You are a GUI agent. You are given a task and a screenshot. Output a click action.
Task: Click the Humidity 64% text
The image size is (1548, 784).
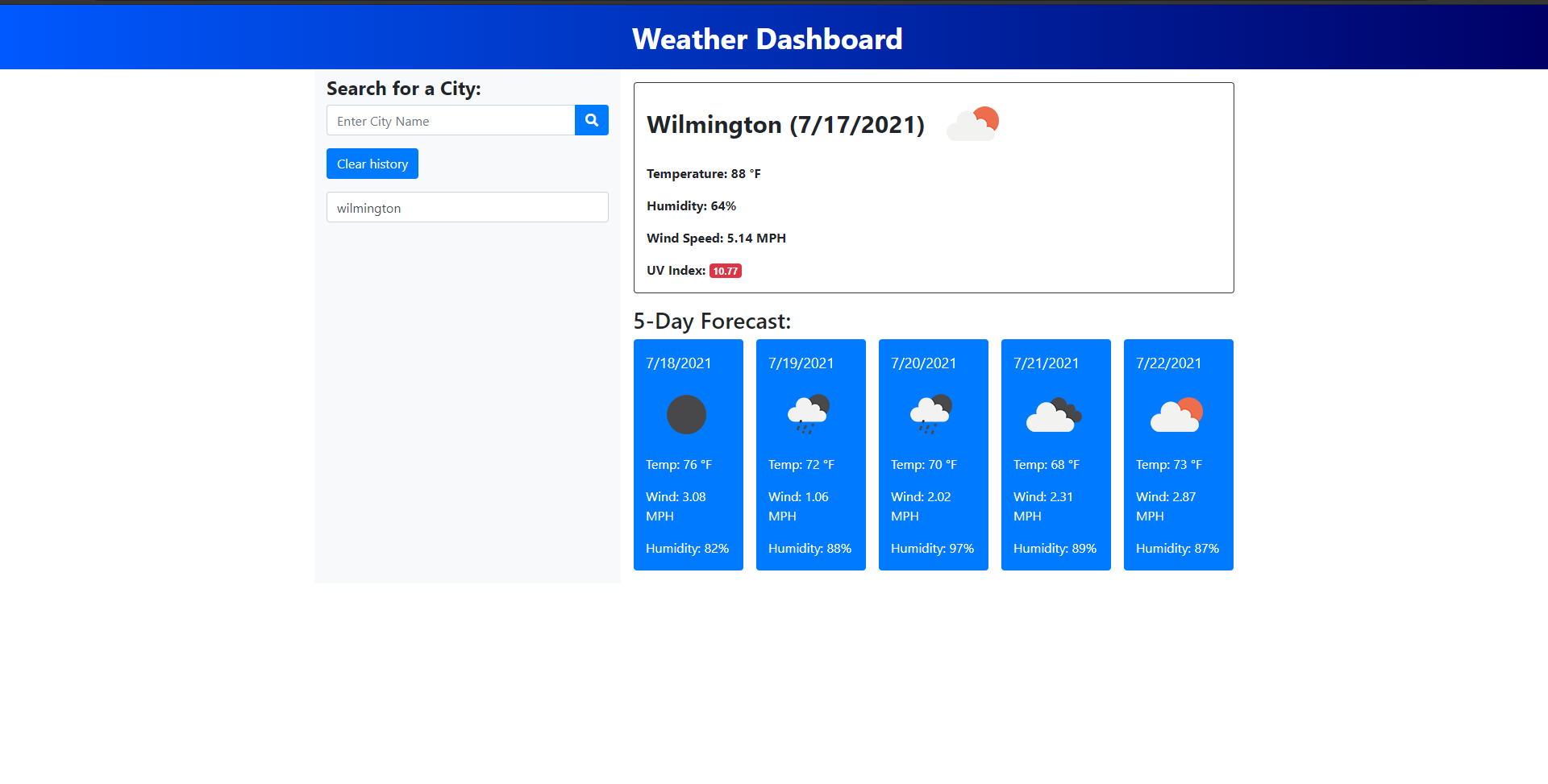coord(690,205)
